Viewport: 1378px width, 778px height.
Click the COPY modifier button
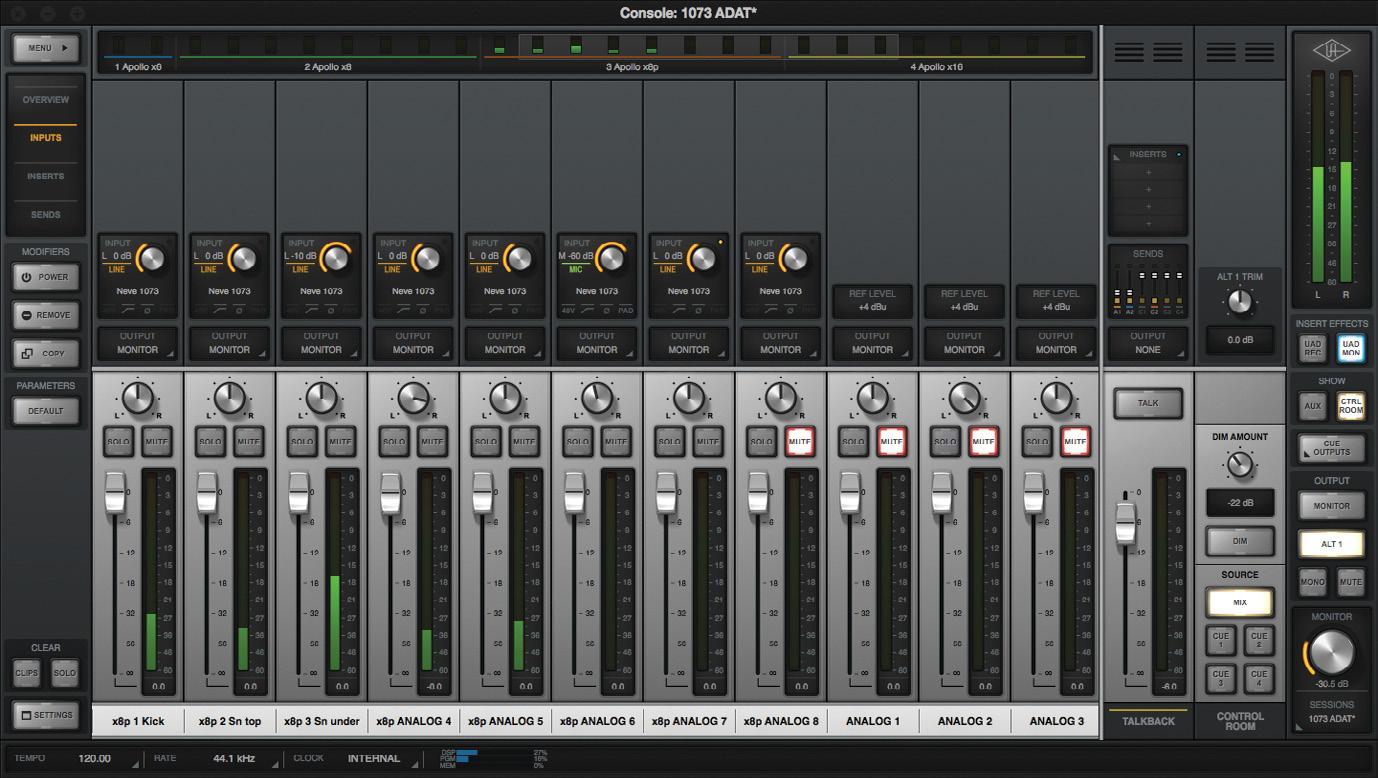pyautogui.click(x=46, y=353)
